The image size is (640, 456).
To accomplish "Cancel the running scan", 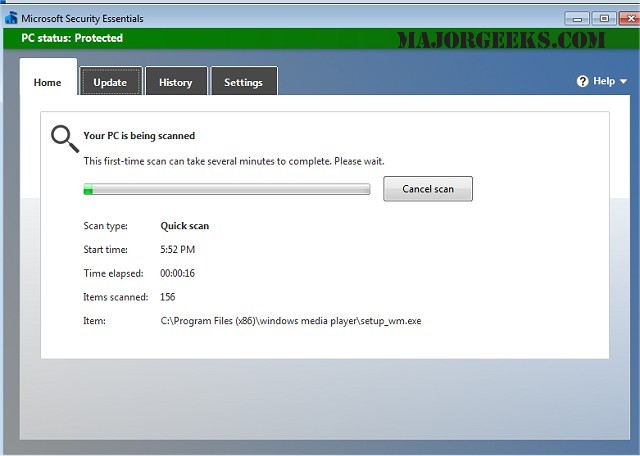I will (428, 189).
